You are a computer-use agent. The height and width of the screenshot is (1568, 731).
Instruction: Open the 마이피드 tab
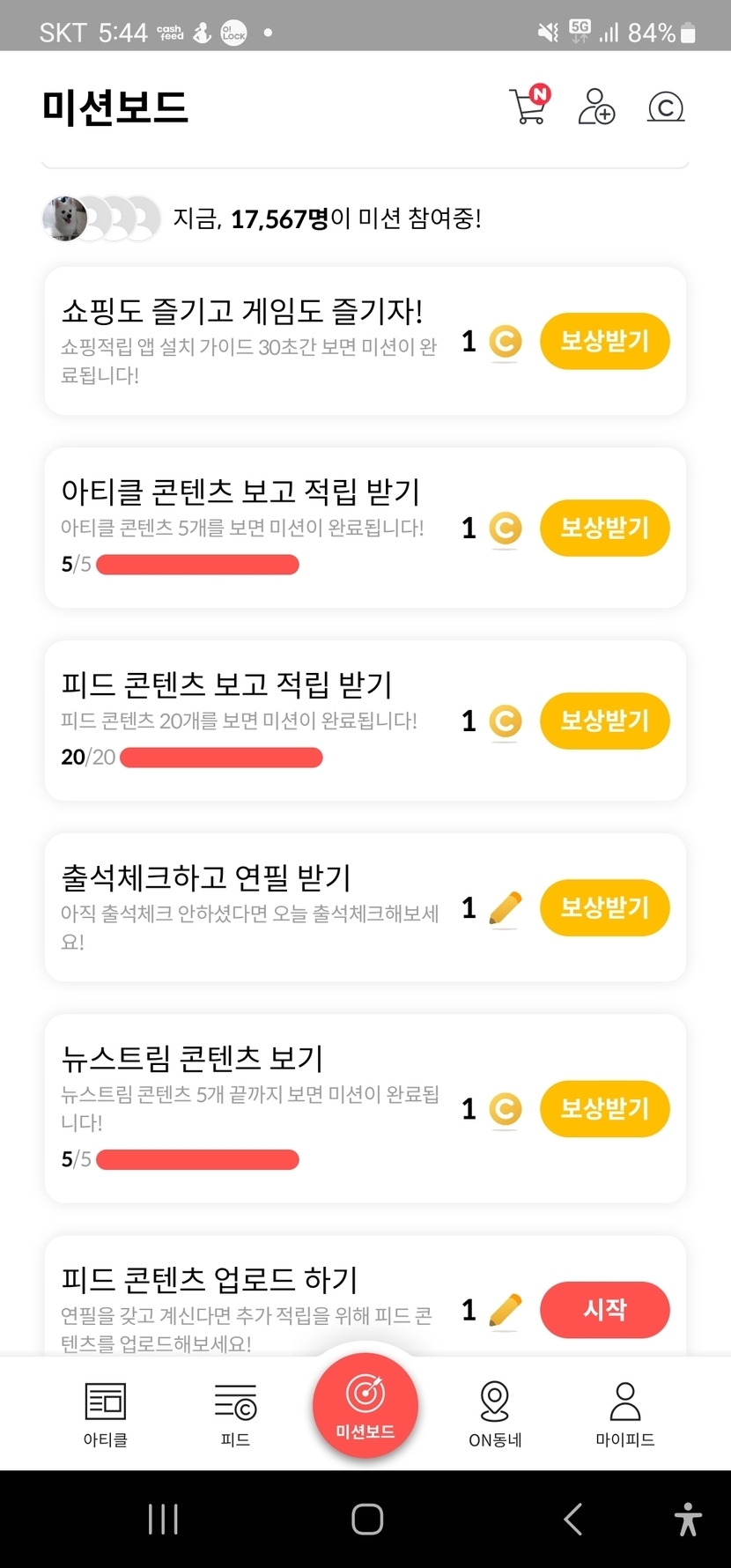624,1414
